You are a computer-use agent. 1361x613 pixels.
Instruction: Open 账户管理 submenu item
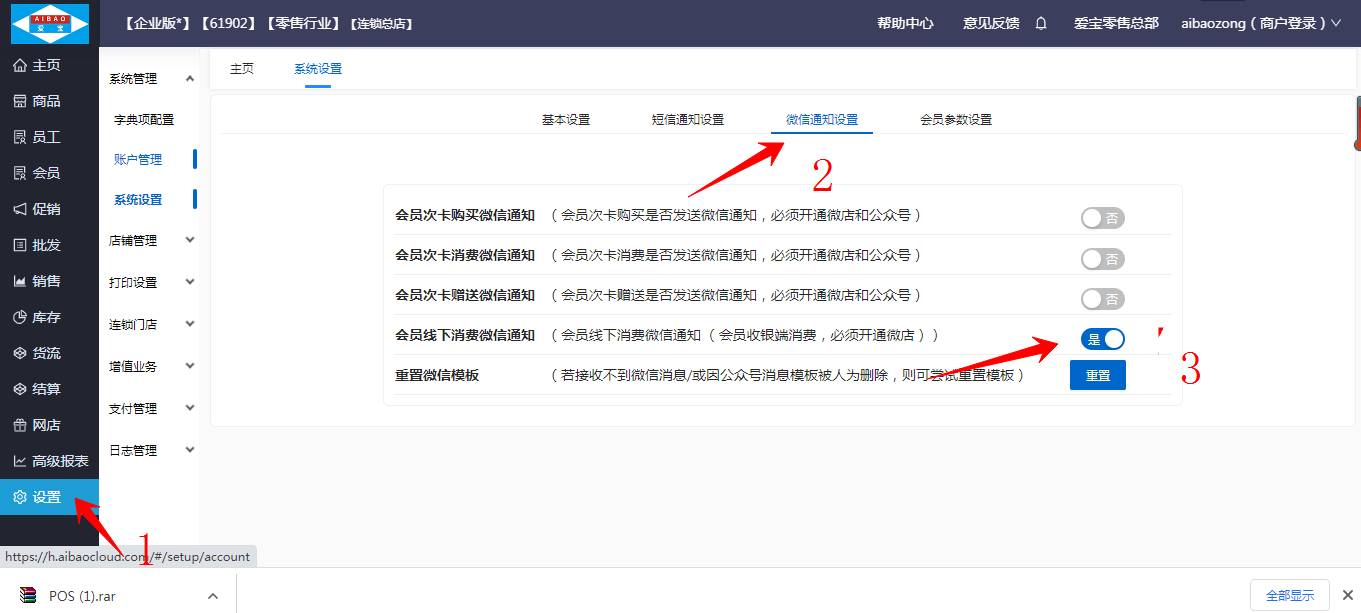[138, 159]
